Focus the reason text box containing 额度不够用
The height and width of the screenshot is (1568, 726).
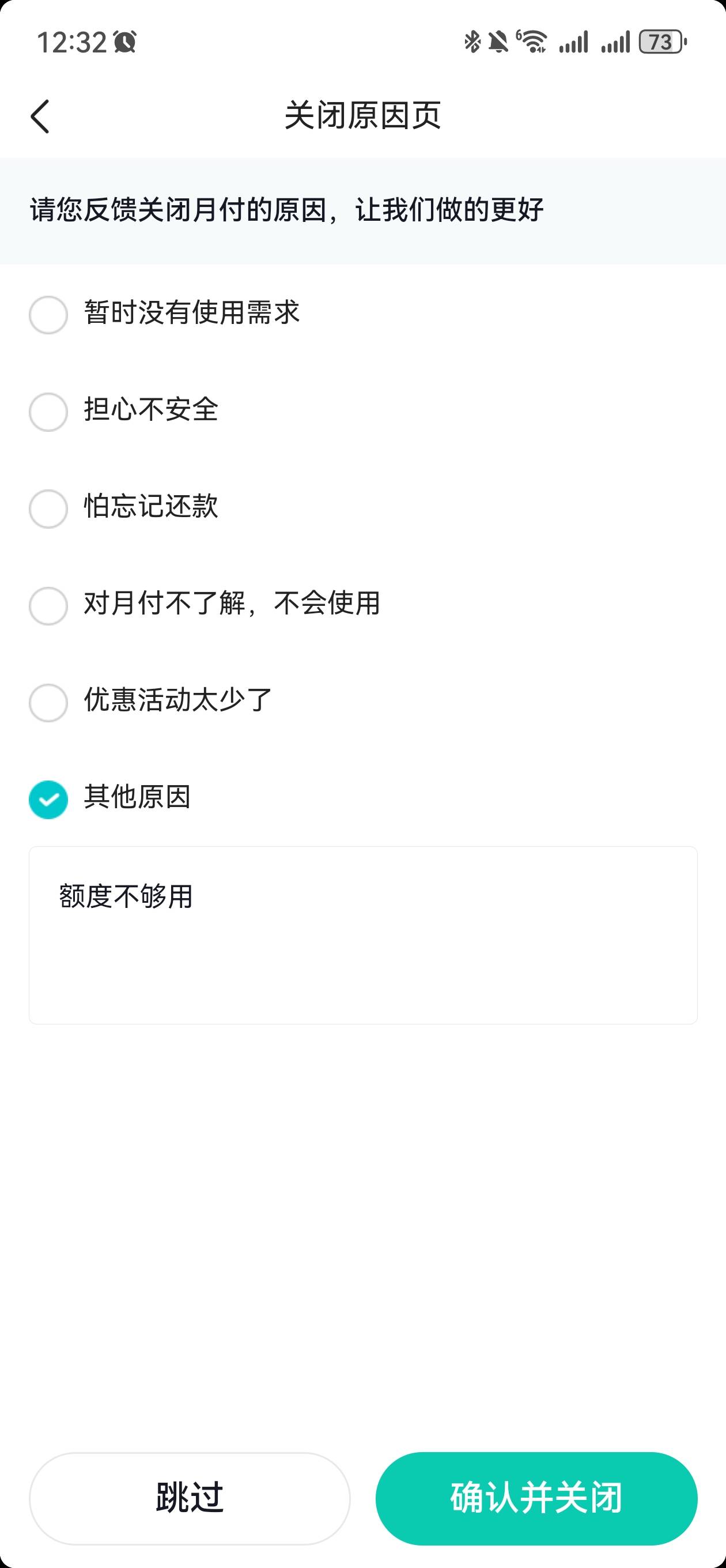(364, 935)
